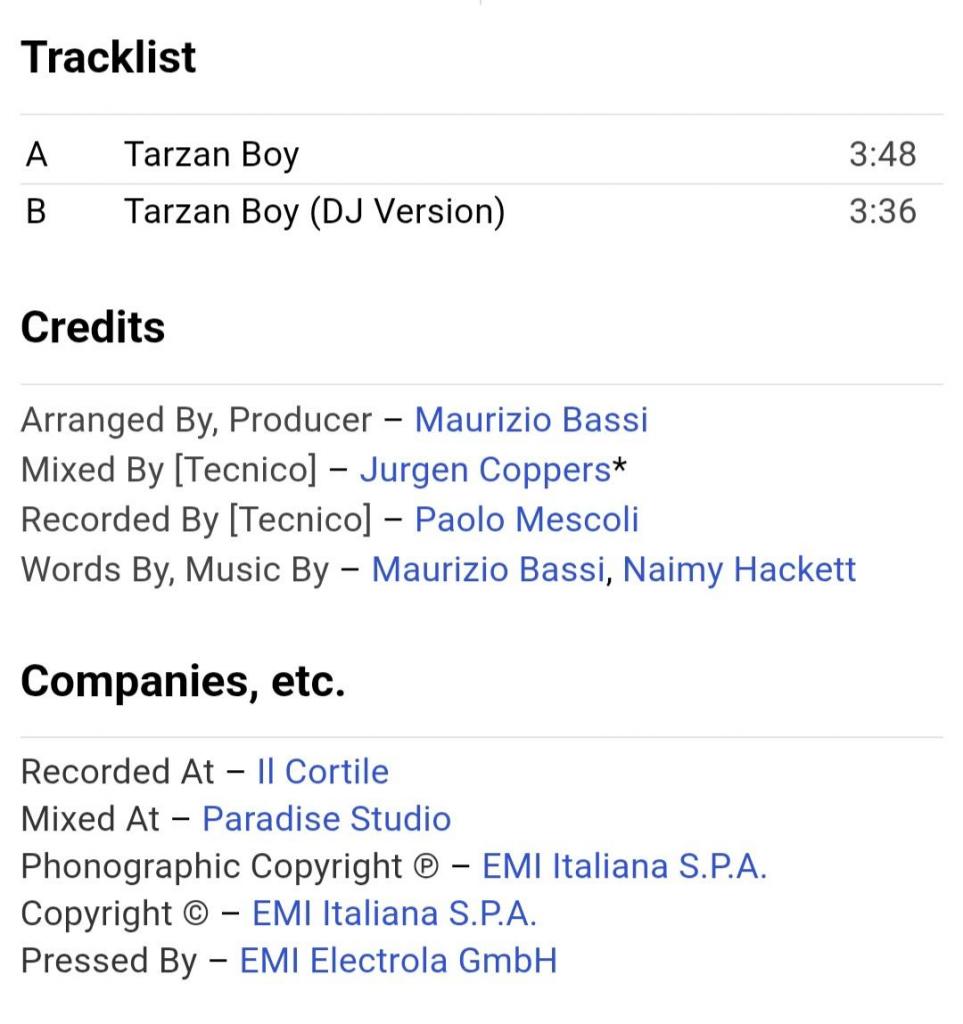Open Paolo Mescoli's artist page
963x1024 pixels.
click(x=526, y=520)
